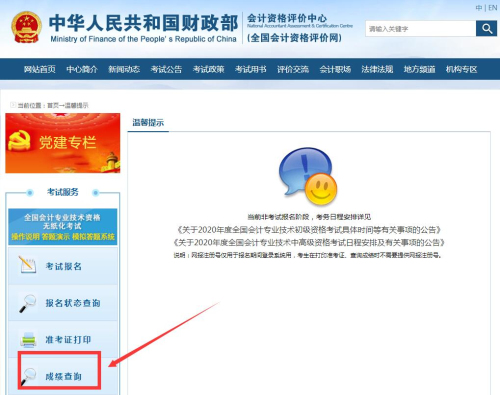Open 答题演示 link in blue banner

pos(56,237)
